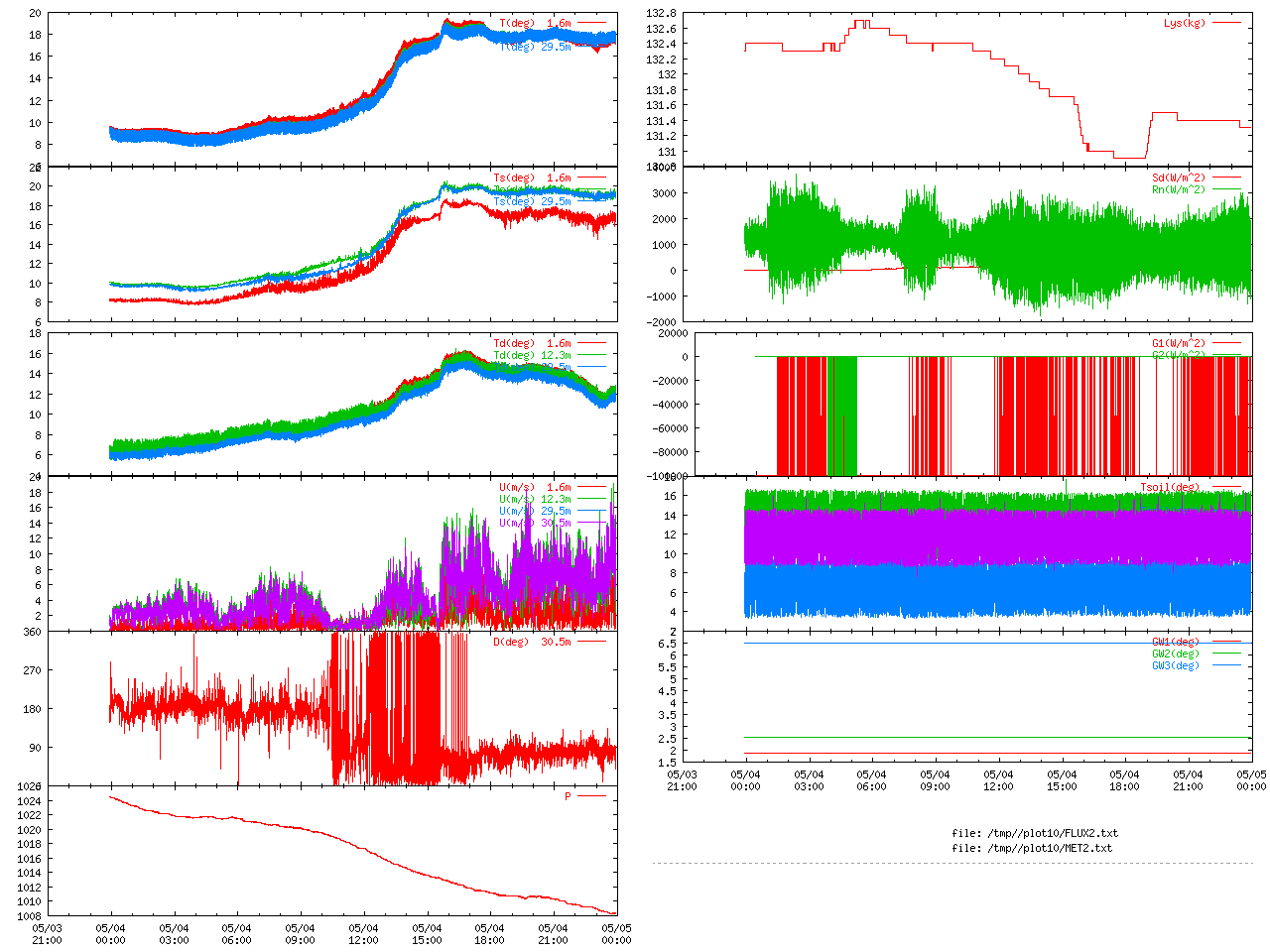Click the T(deg) 1.6m legend label
Screen dimensions: 1270x952
535,23
